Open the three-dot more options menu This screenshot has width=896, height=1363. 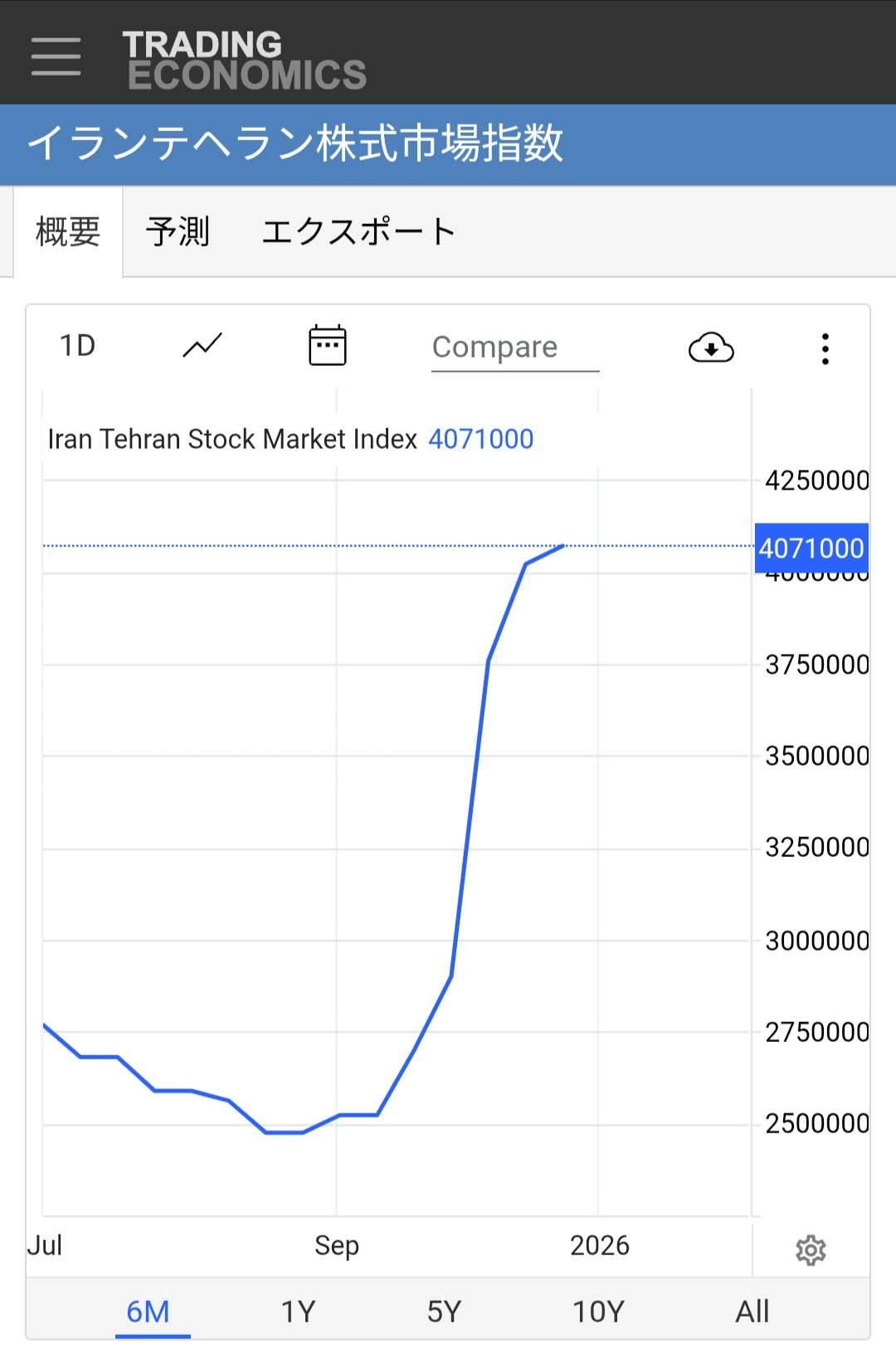825,348
